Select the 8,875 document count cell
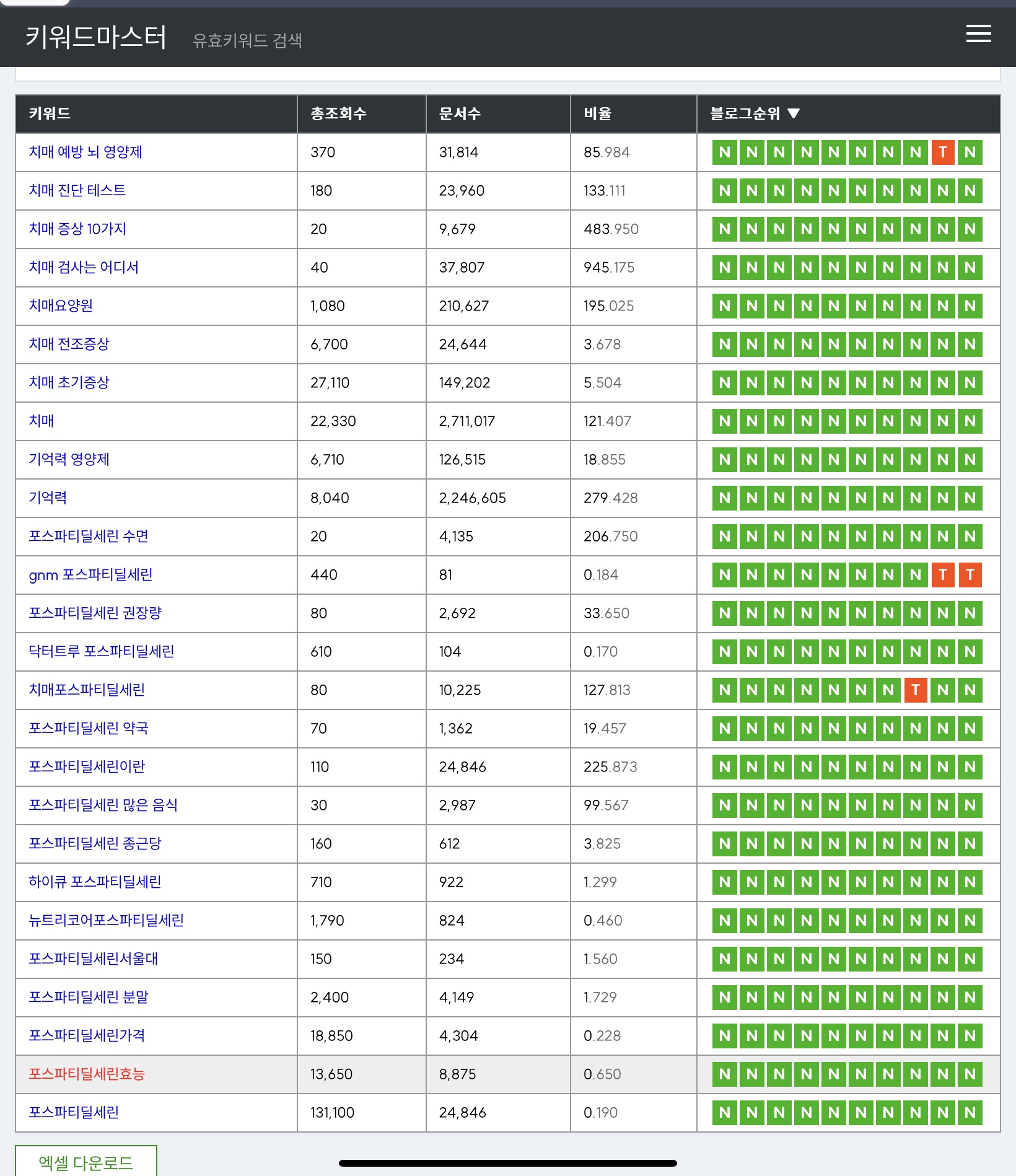Viewport: 1016px width, 1176px height. point(498,1074)
